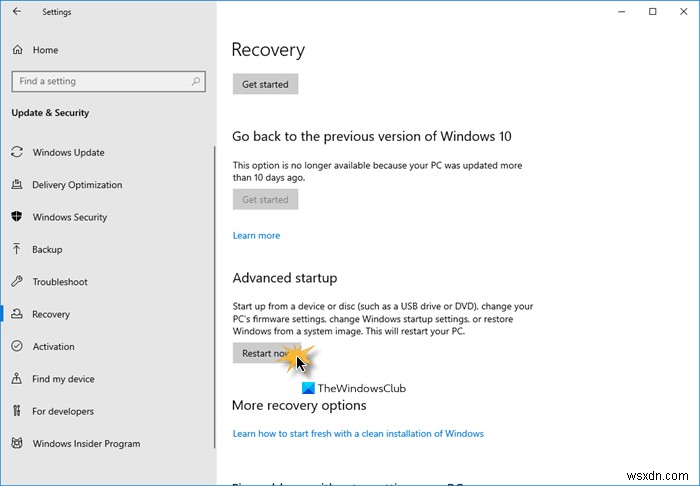Image resolution: width=700 pixels, height=486 pixels.
Task: Select Recovery label in sidebar
Action: (51, 314)
